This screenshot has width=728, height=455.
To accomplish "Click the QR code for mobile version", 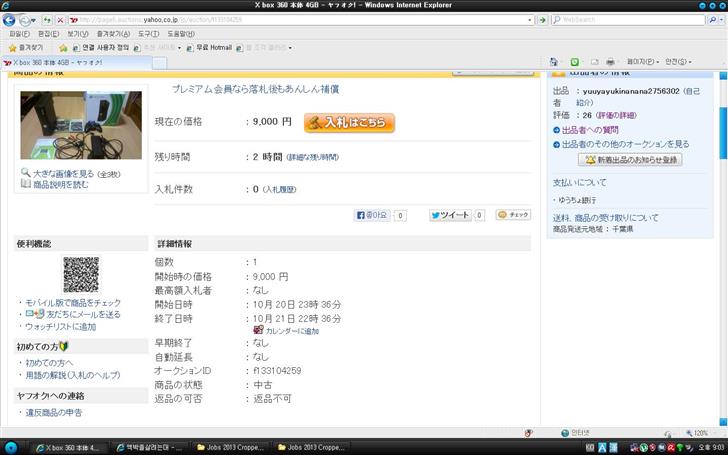I will [81, 274].
